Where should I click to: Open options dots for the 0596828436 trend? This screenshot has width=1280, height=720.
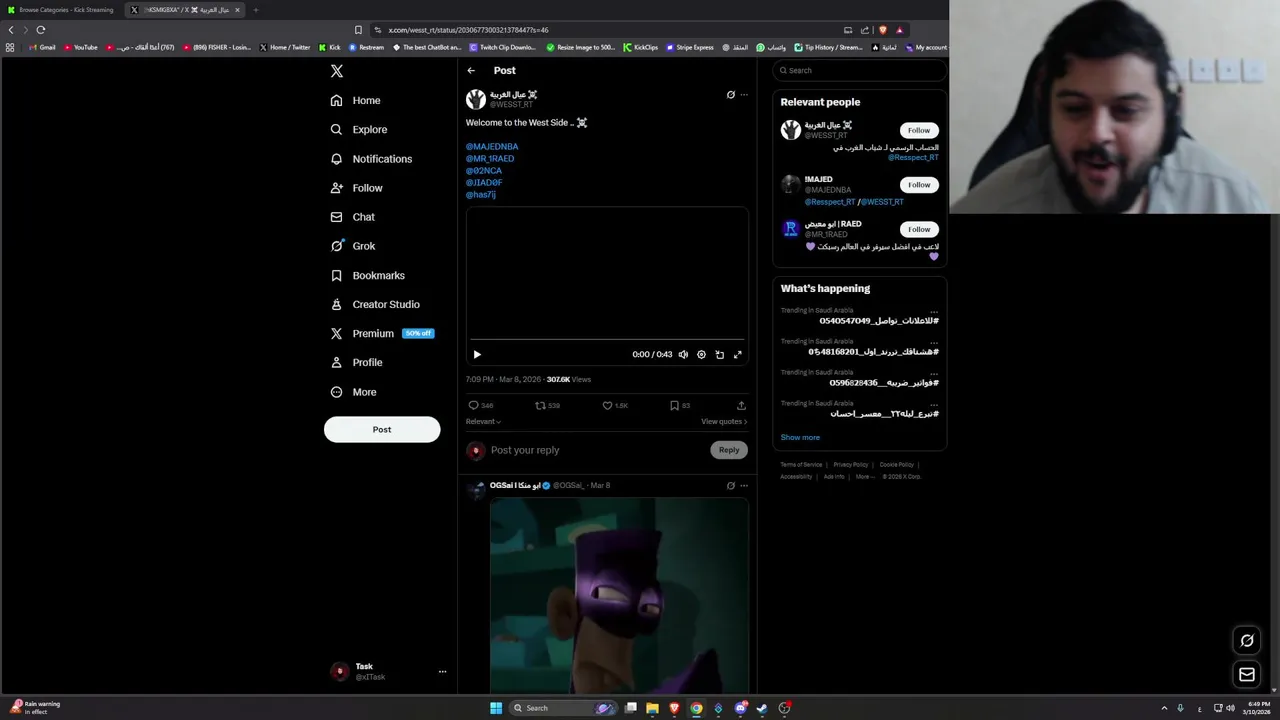(x=934, y=373)
